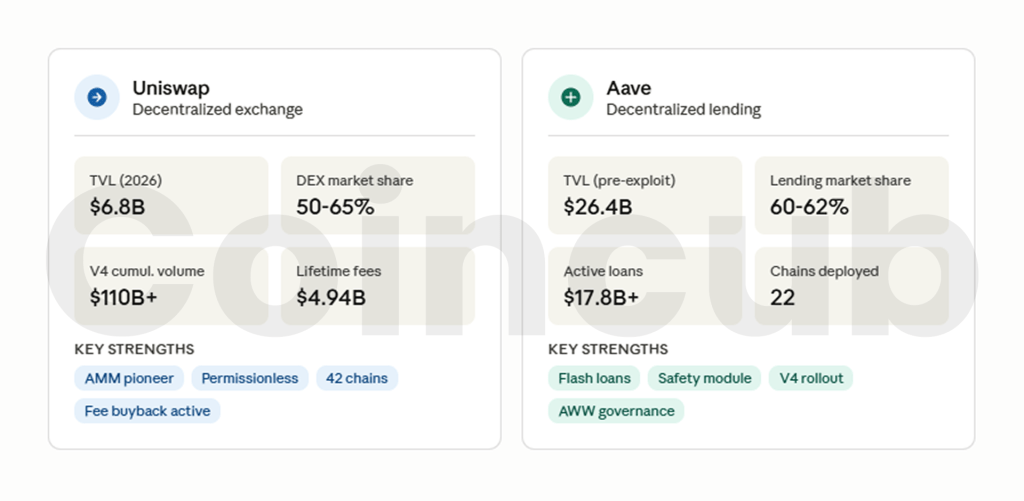Select the V4 rollout tag
This screenshot has height=501, width=1024.
pyautogui.click(x=810, y=378)
